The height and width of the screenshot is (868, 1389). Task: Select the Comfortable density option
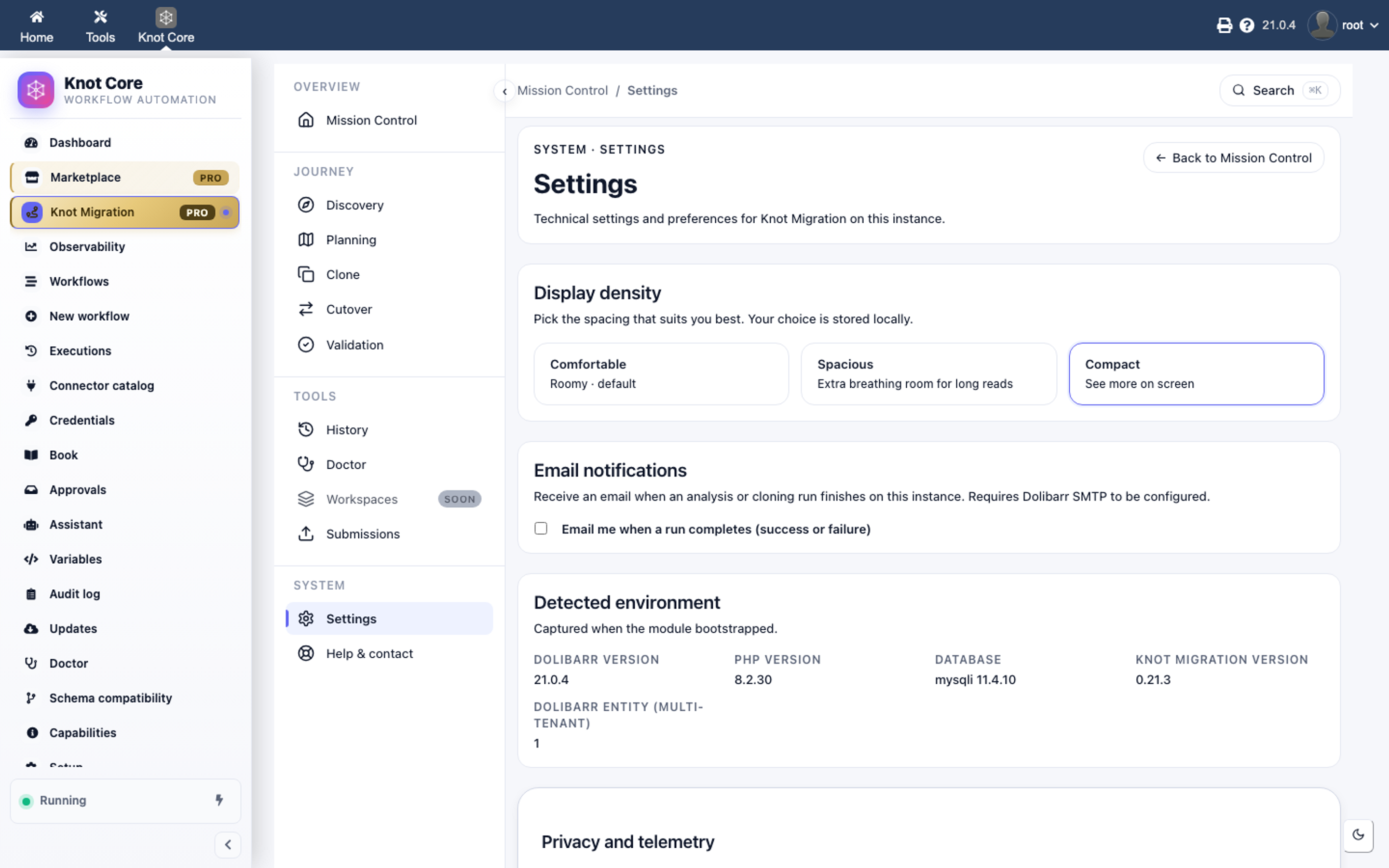[661, 374]
